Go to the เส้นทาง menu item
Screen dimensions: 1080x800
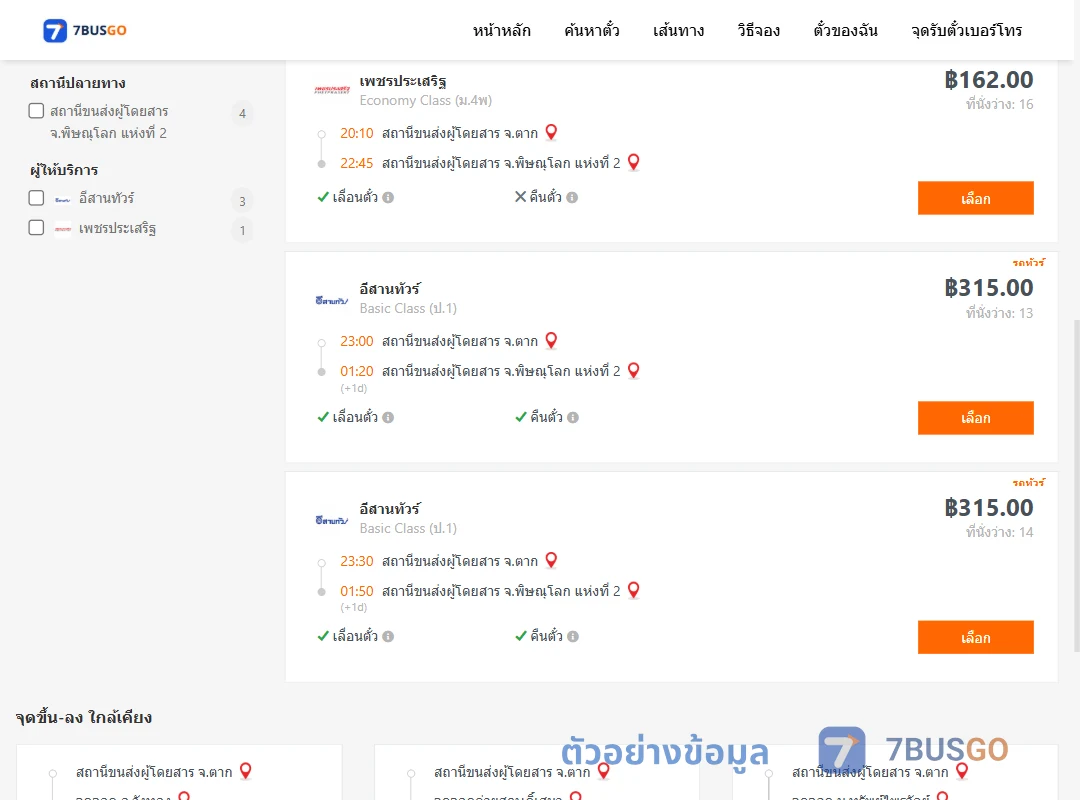click(678, 30)
